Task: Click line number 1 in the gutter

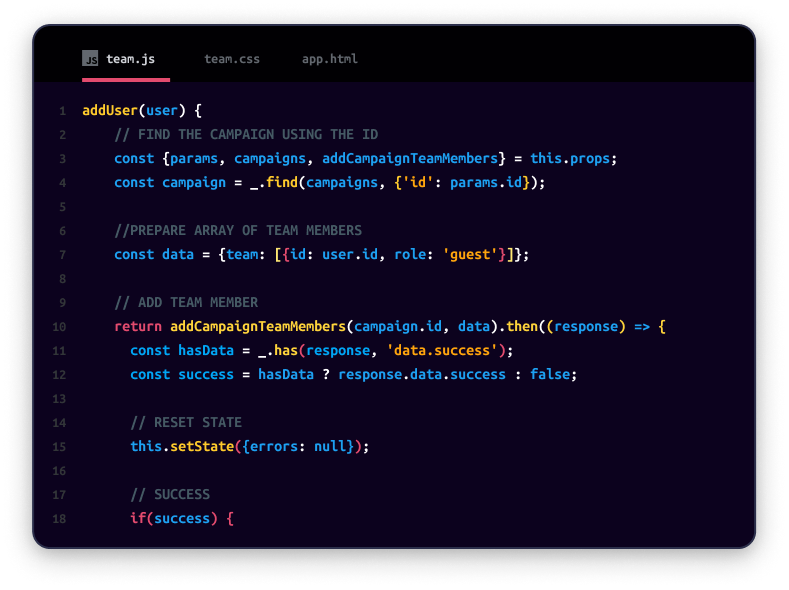Action: coord(62,111)
